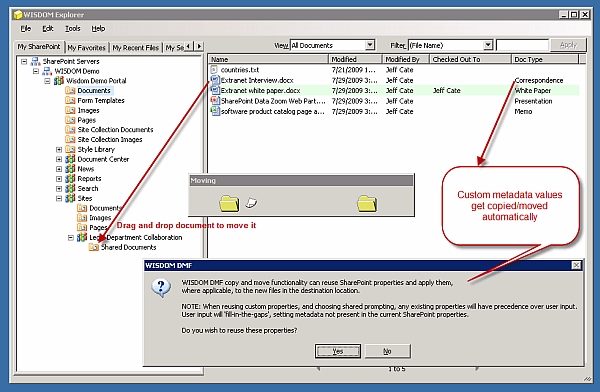Open the Help menu

(x=98, y=28)
